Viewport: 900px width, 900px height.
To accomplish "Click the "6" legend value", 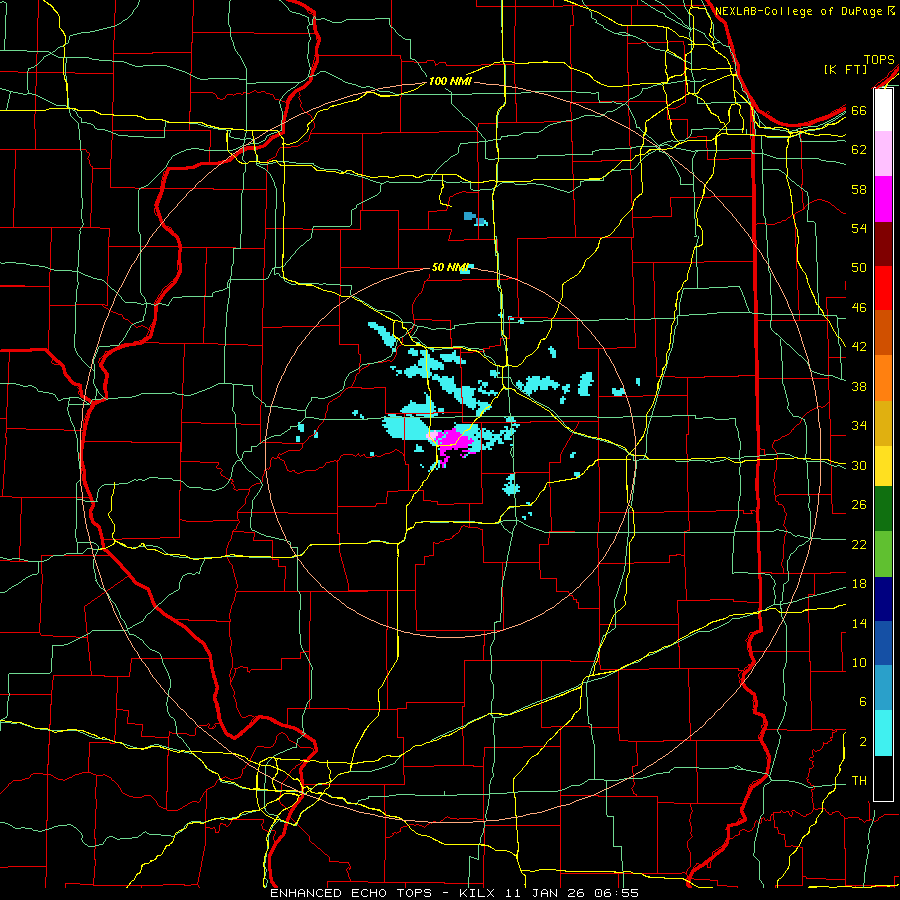I will pyautogui.click(x=862, y=702).
